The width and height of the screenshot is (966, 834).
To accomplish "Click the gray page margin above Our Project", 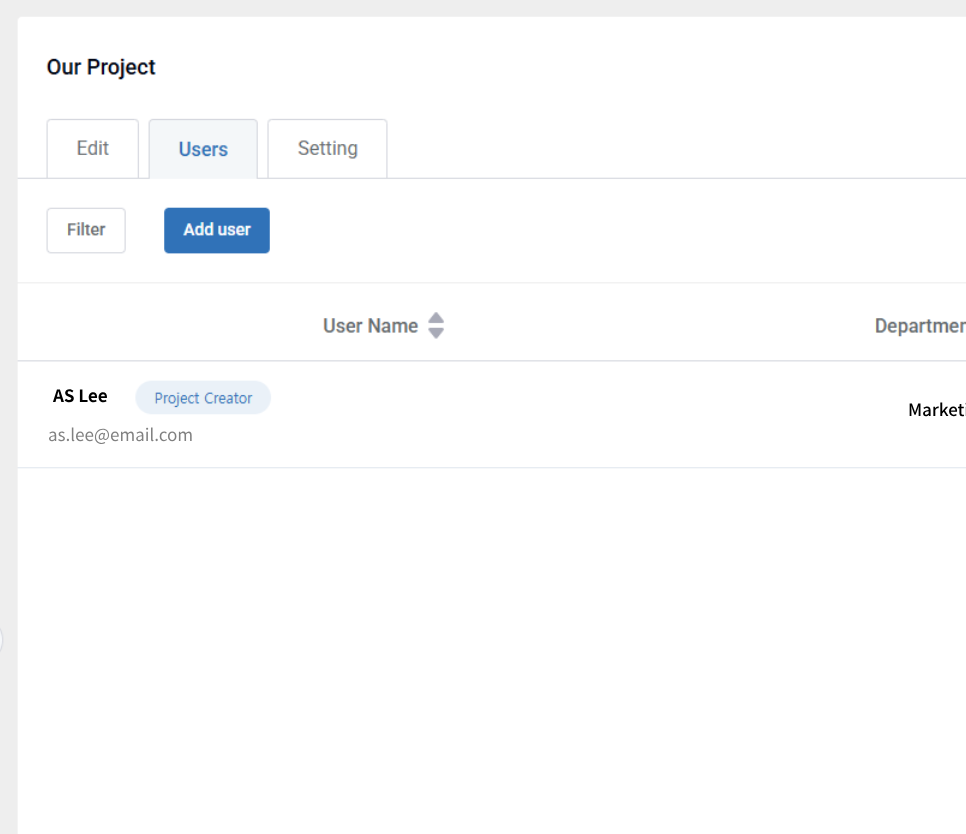I will 480,8.
